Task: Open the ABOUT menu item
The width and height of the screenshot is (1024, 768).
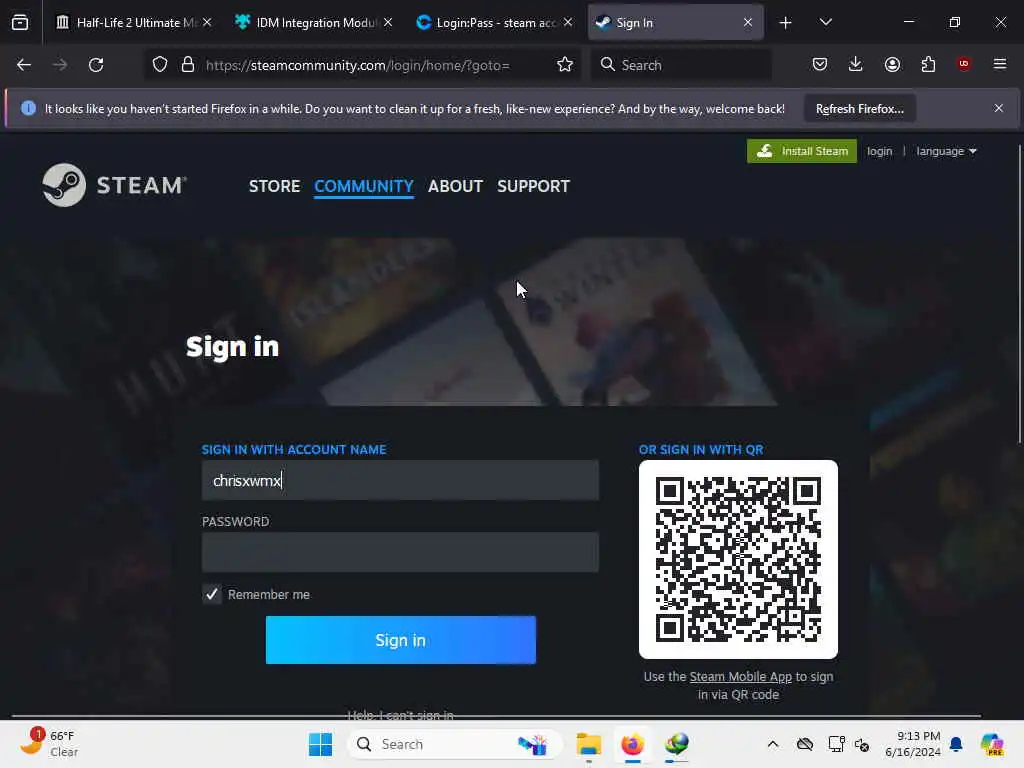Action: point(455,186)
